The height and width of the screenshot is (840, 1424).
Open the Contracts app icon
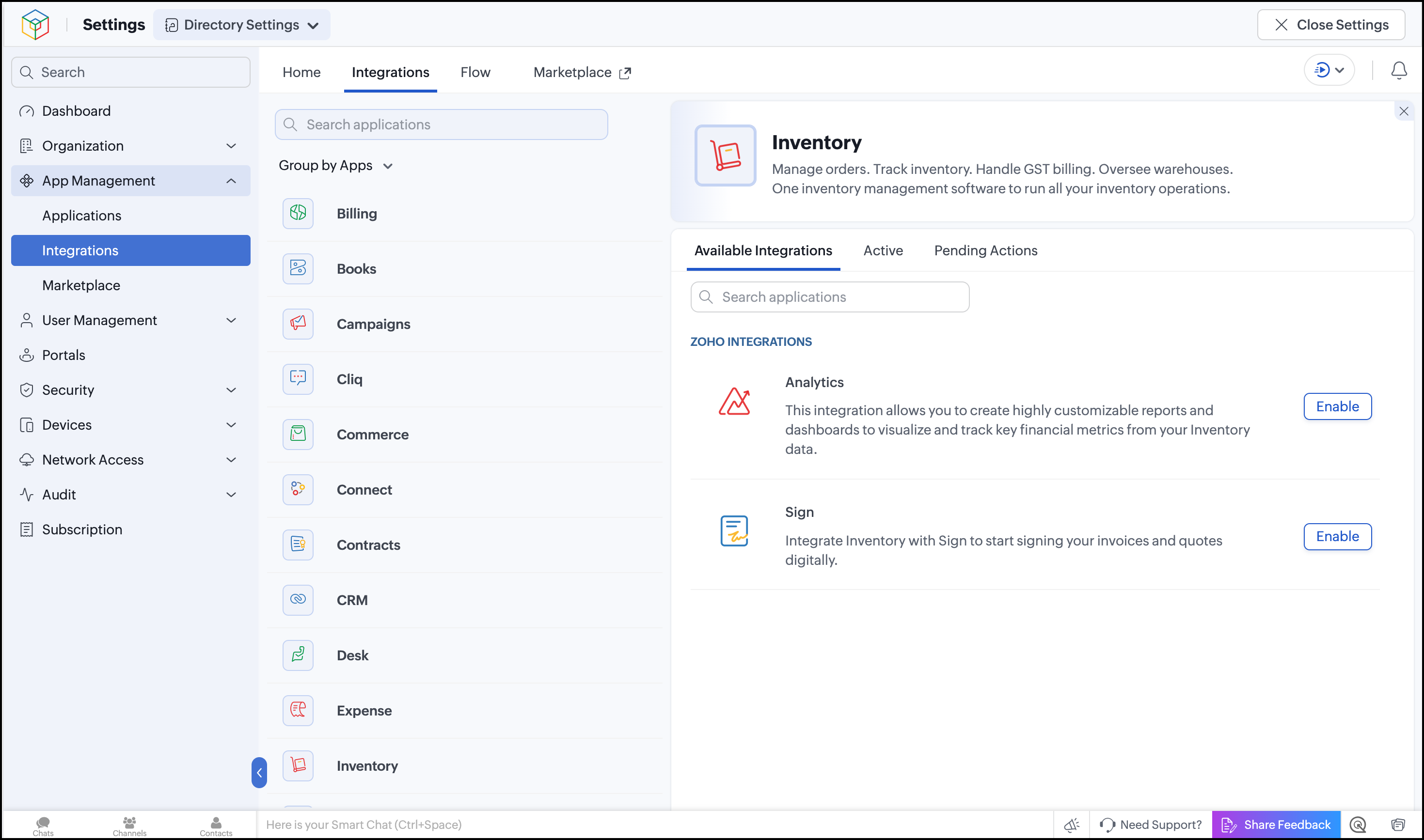tap(298, 544)
